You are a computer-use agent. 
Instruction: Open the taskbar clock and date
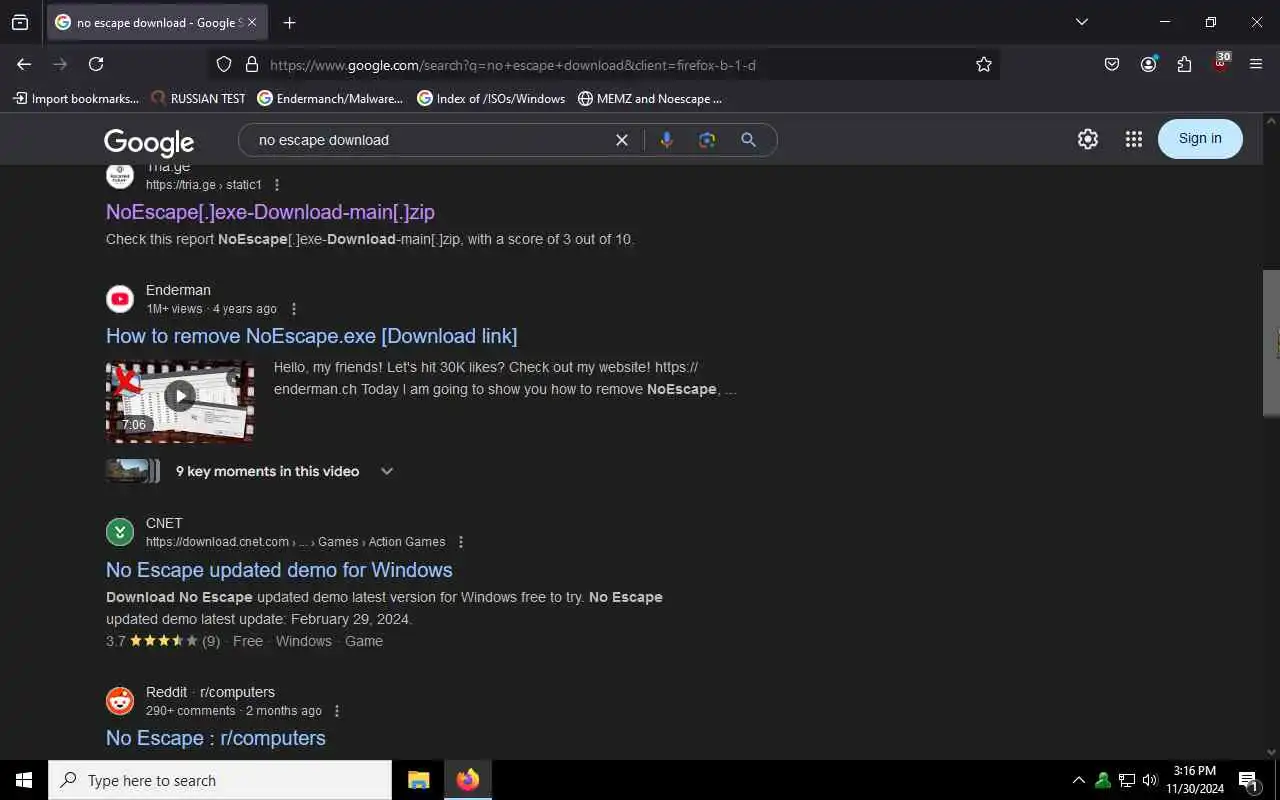click(x=1195, y=780)
